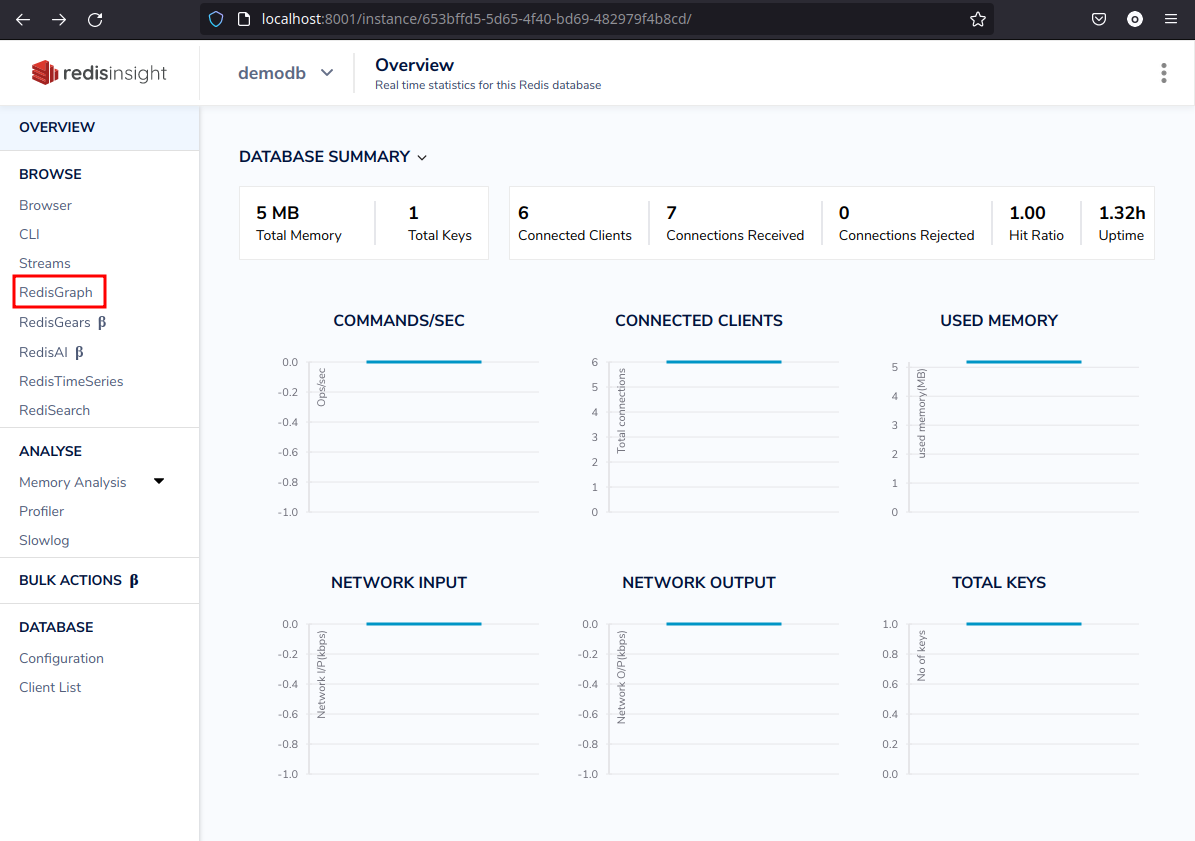Image resolution: width=1195 pixels, height=841 pixels.
Task: Click the Connected Clients stat
Action: [x=575, y=223]
